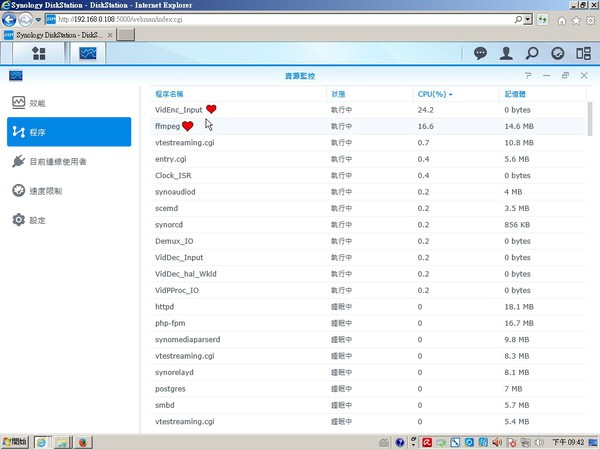This screenshot has width=600, height=450.
Task: Expand the browser address bar dropdown arrow
Action: pos(527,19)
